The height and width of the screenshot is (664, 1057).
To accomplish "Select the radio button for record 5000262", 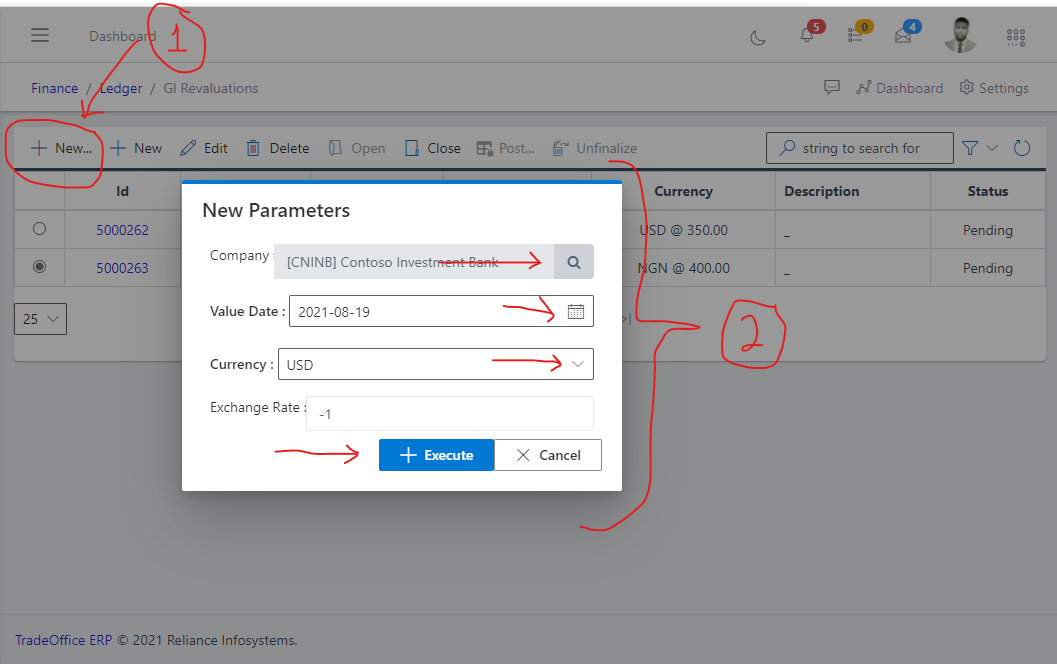I will tap(39, 229).
